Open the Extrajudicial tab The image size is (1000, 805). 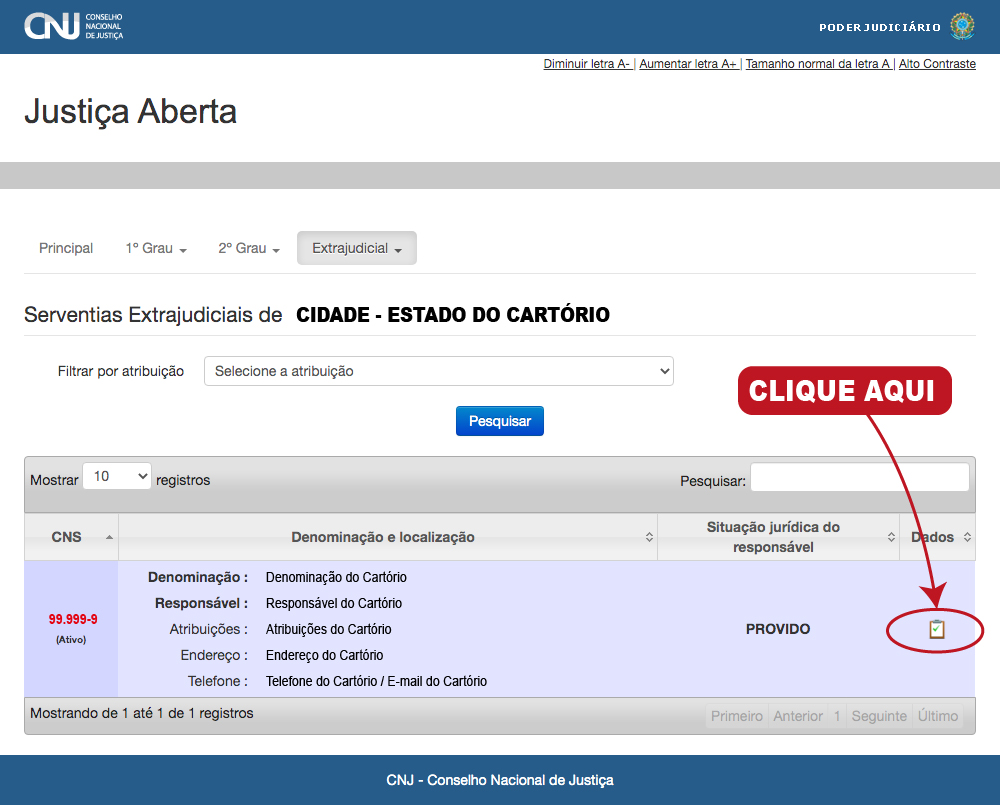pyautogui.click(x=356, y=248)
